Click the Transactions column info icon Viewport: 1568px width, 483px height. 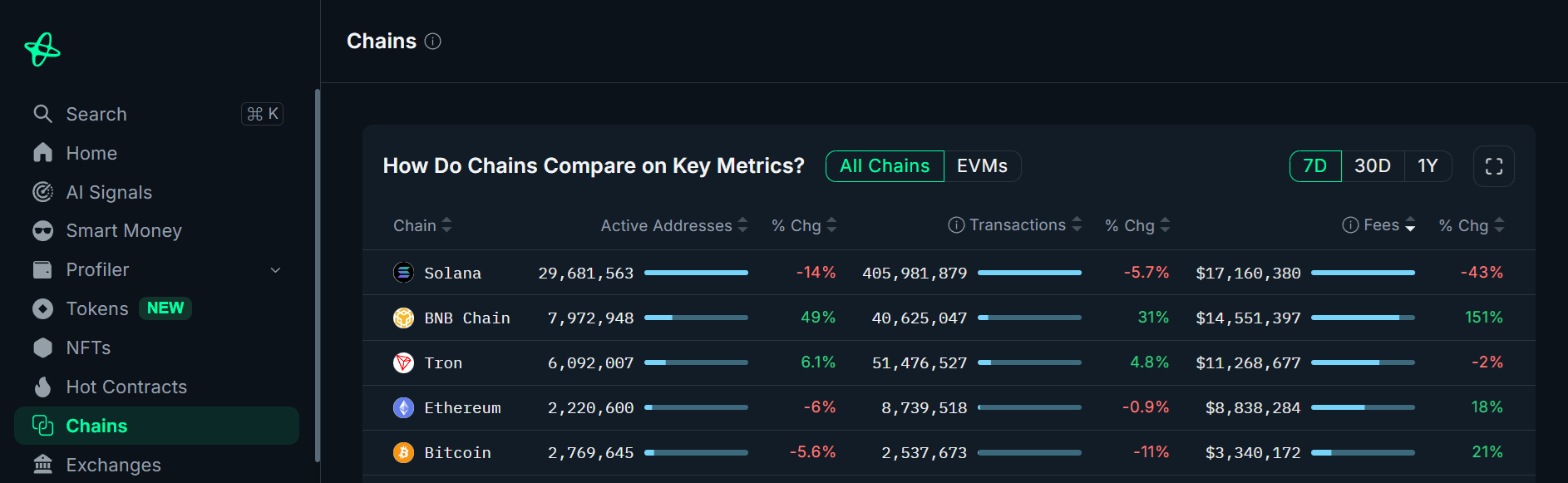click(956, 225)
